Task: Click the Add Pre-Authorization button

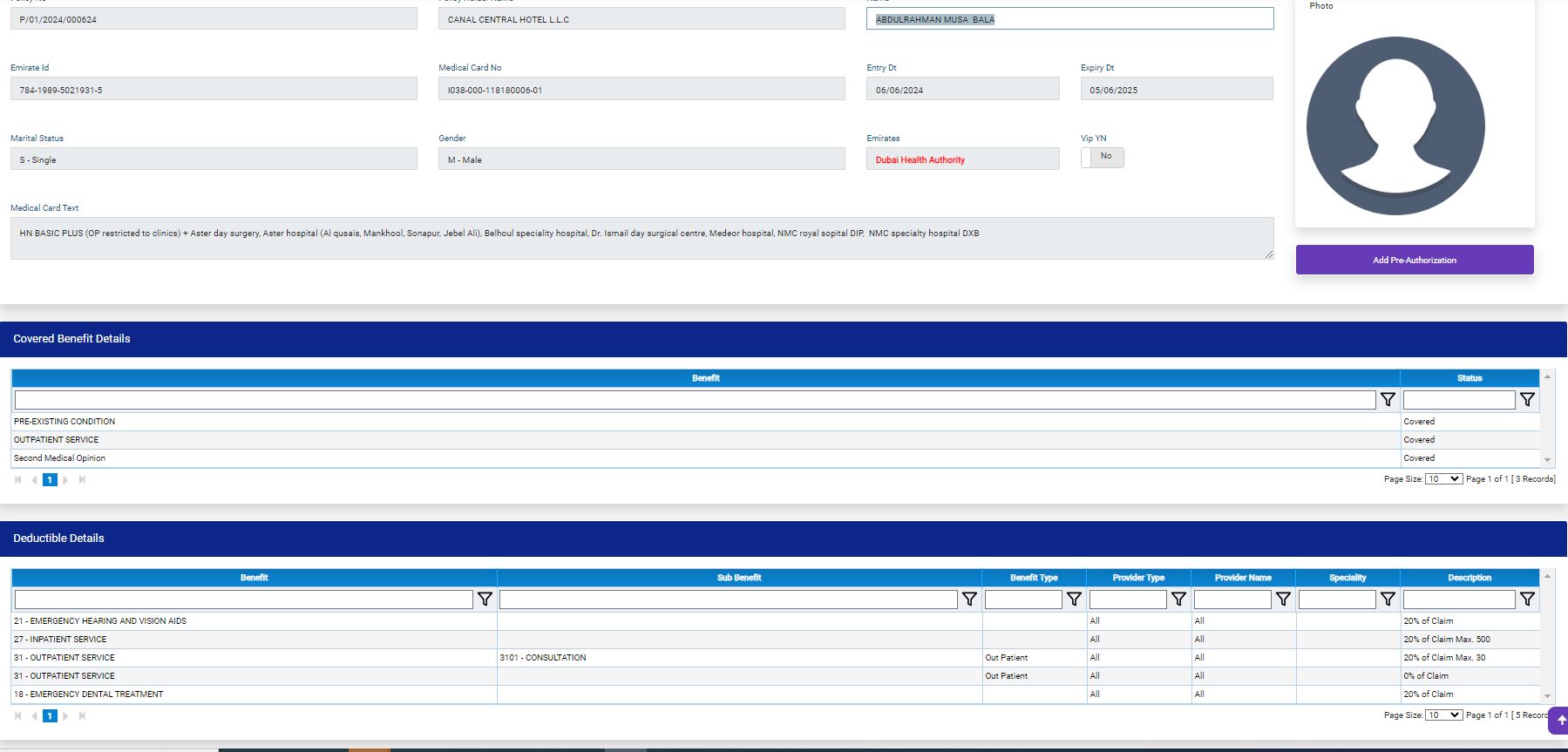Action: [x=1414, y=260]
